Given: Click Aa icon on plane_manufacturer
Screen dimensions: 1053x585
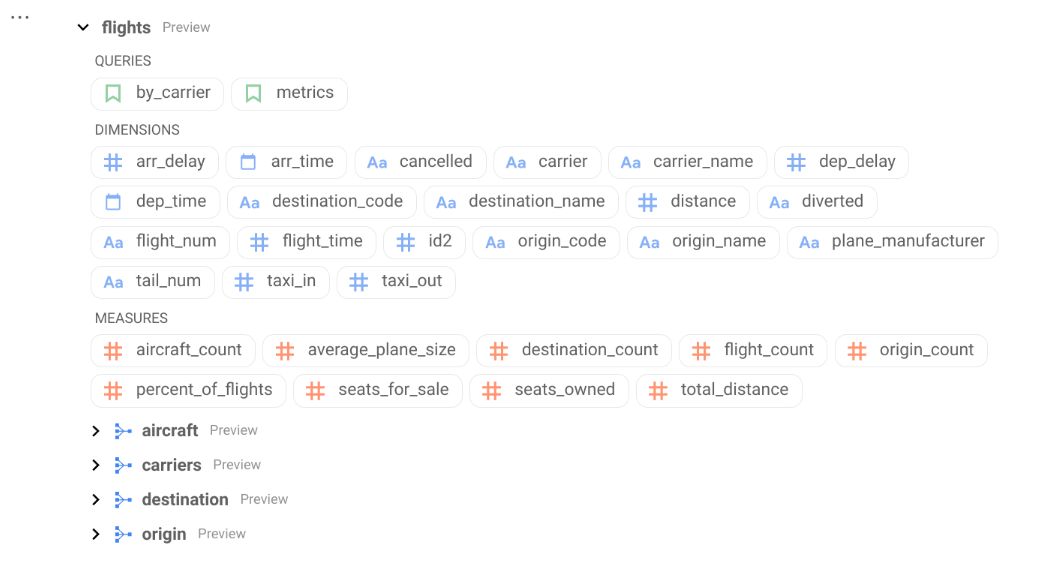Looking at the screenshot, I should pyautogui.click(x=809, y=242).
